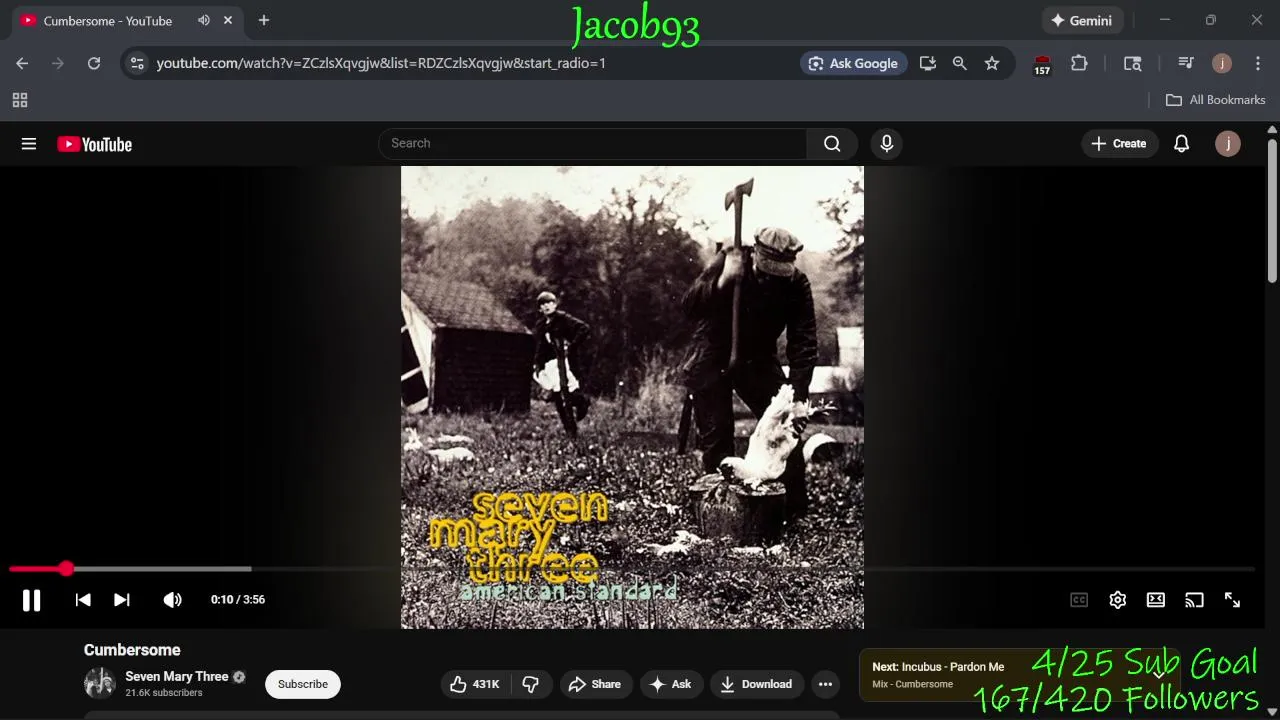This screenshot has width=1280, height=720.
Task: Search with your voice microphone
Action: (886, 144)
